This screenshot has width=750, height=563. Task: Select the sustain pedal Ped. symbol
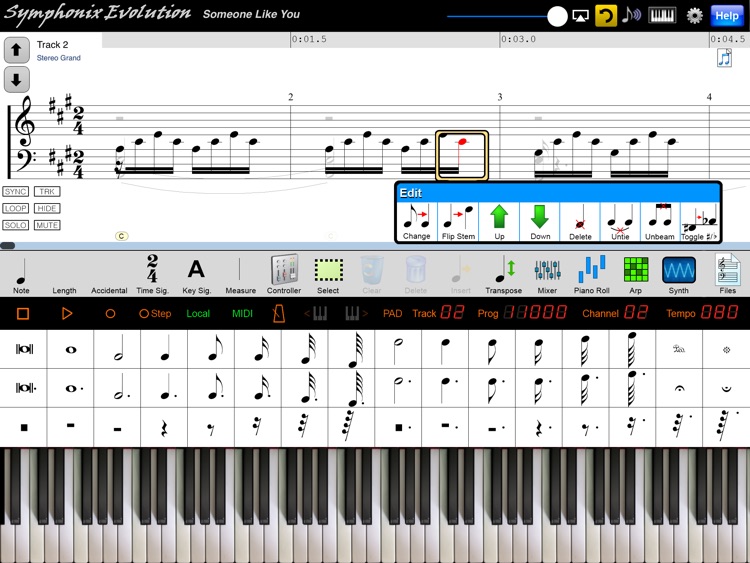679,349
